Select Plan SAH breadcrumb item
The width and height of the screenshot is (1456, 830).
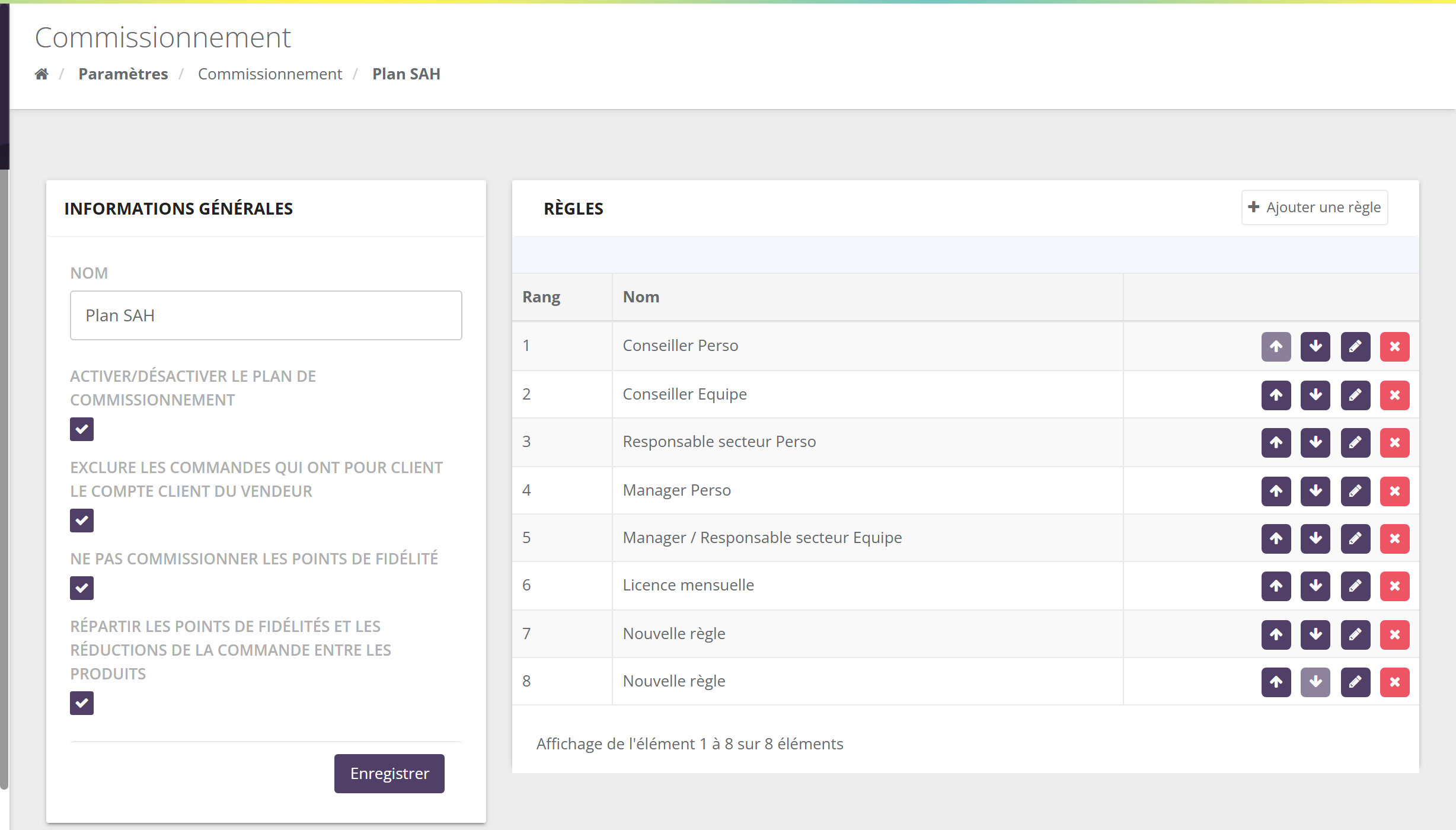click(x=406, y=74)
